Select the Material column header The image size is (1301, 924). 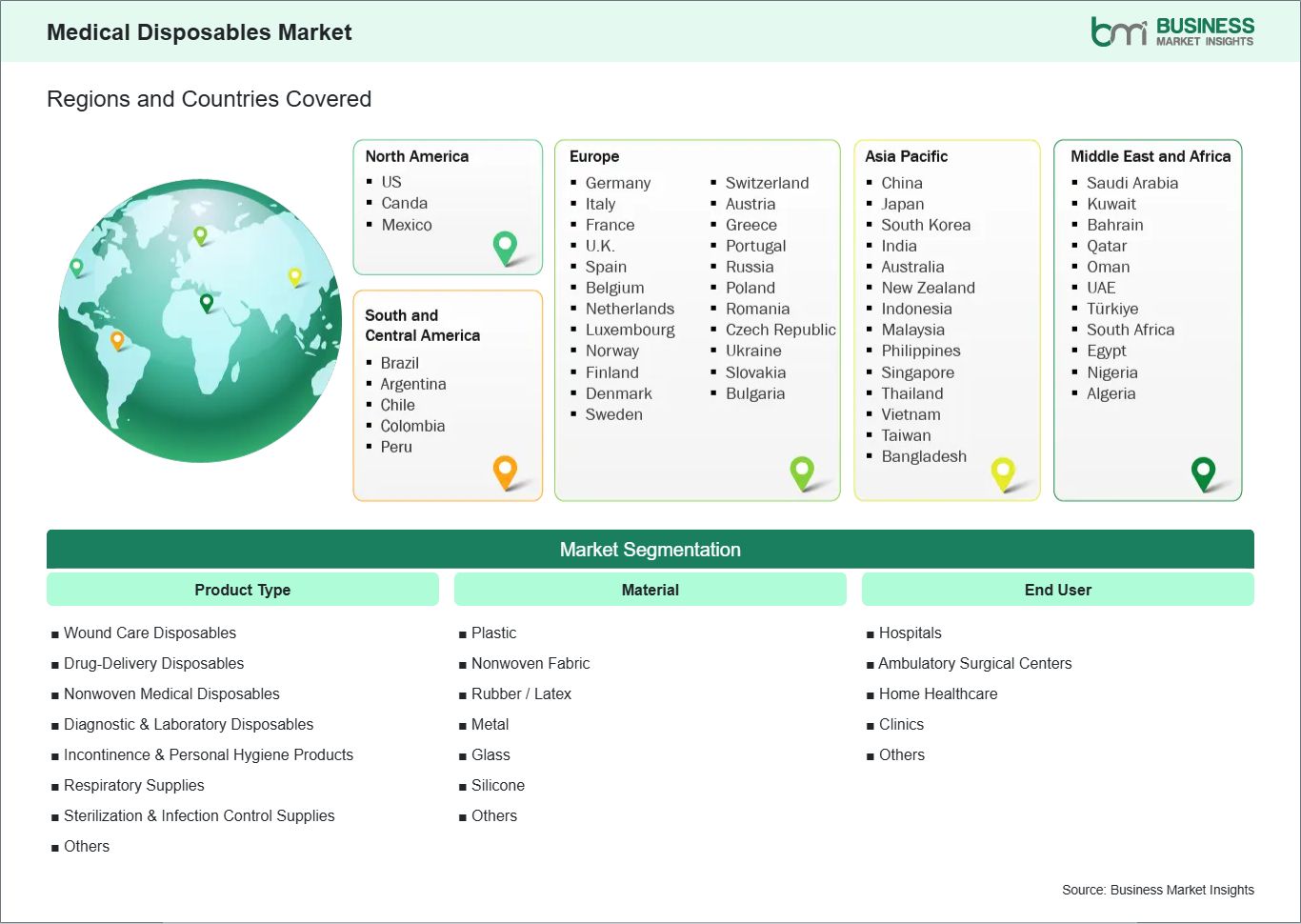pos(650,590)
